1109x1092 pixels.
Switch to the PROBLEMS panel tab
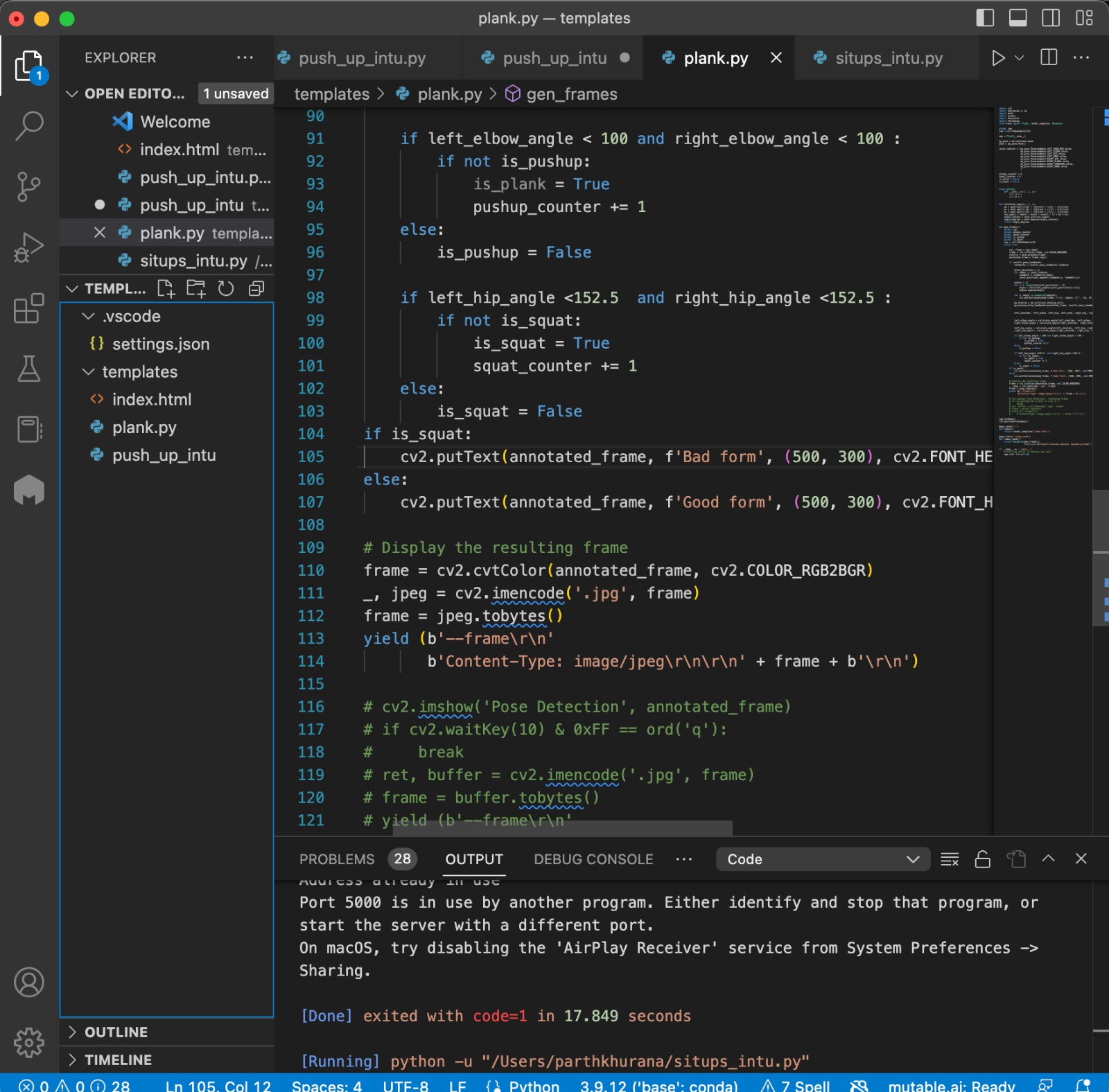pos(337,859)
